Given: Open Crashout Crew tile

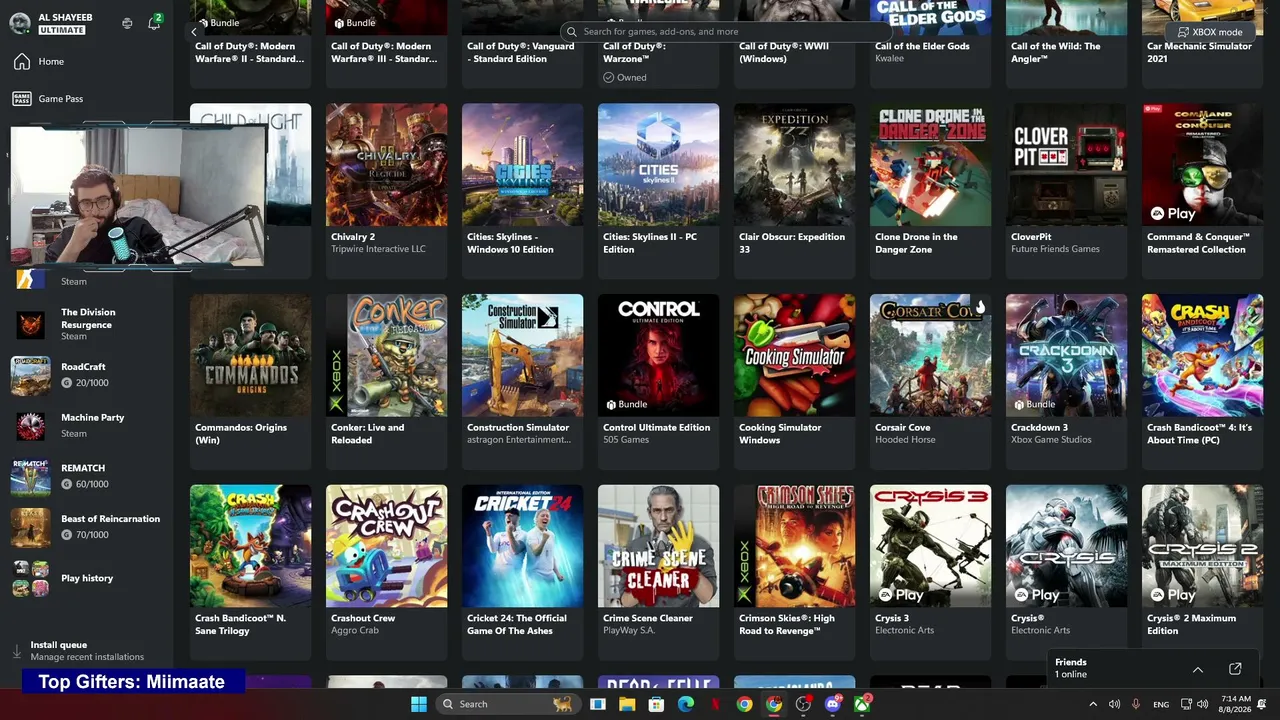Looking at the screenshot, I should tap(386, 572).
